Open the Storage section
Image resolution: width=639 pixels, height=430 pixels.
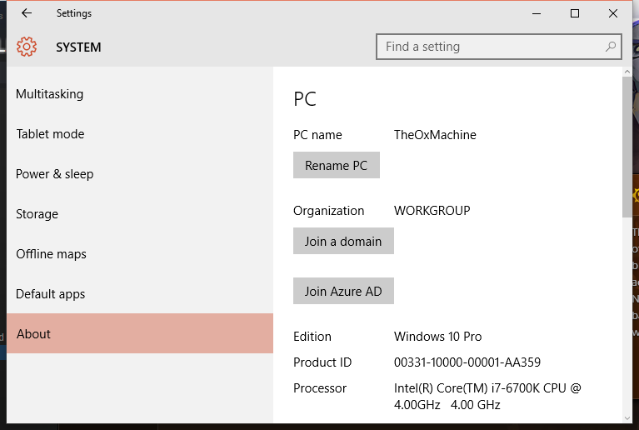click(37, 214)
